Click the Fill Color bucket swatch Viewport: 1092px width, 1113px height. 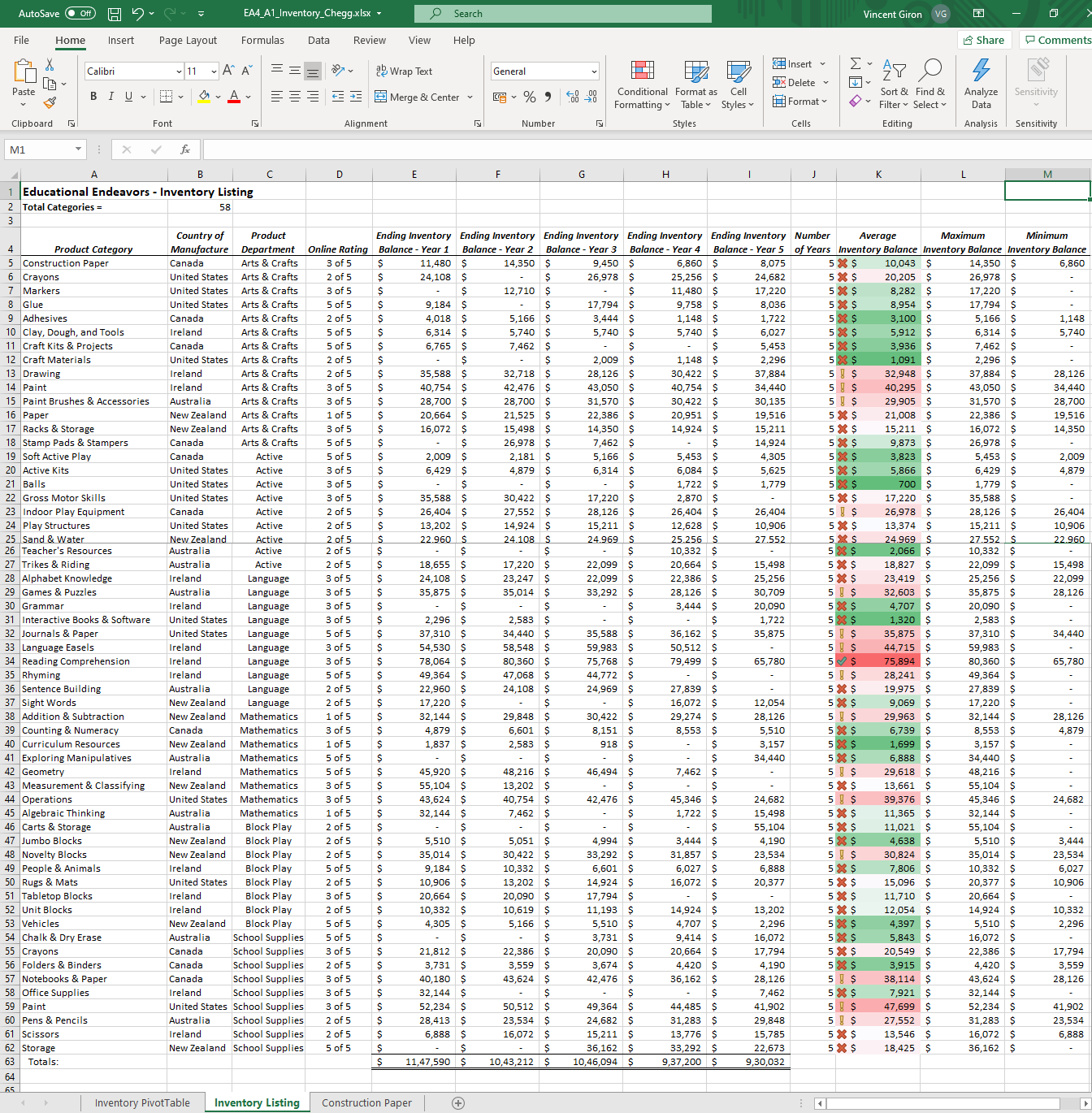(x=204, y=97)
